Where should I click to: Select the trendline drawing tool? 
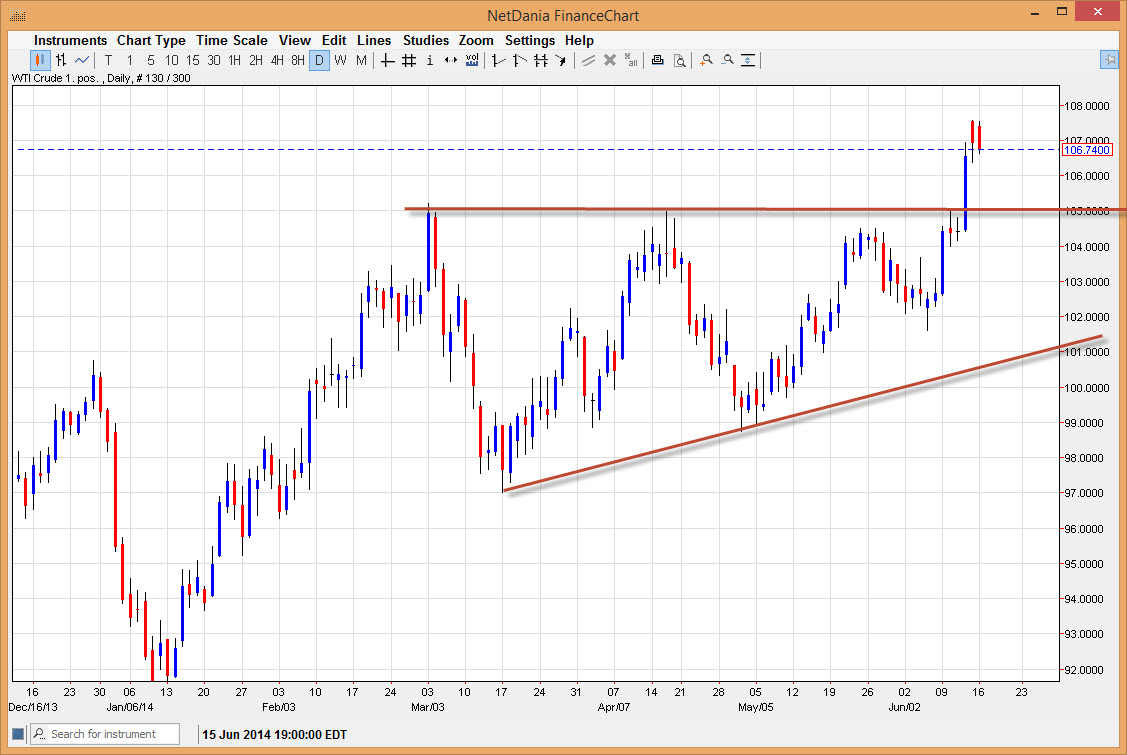point(497,60)
